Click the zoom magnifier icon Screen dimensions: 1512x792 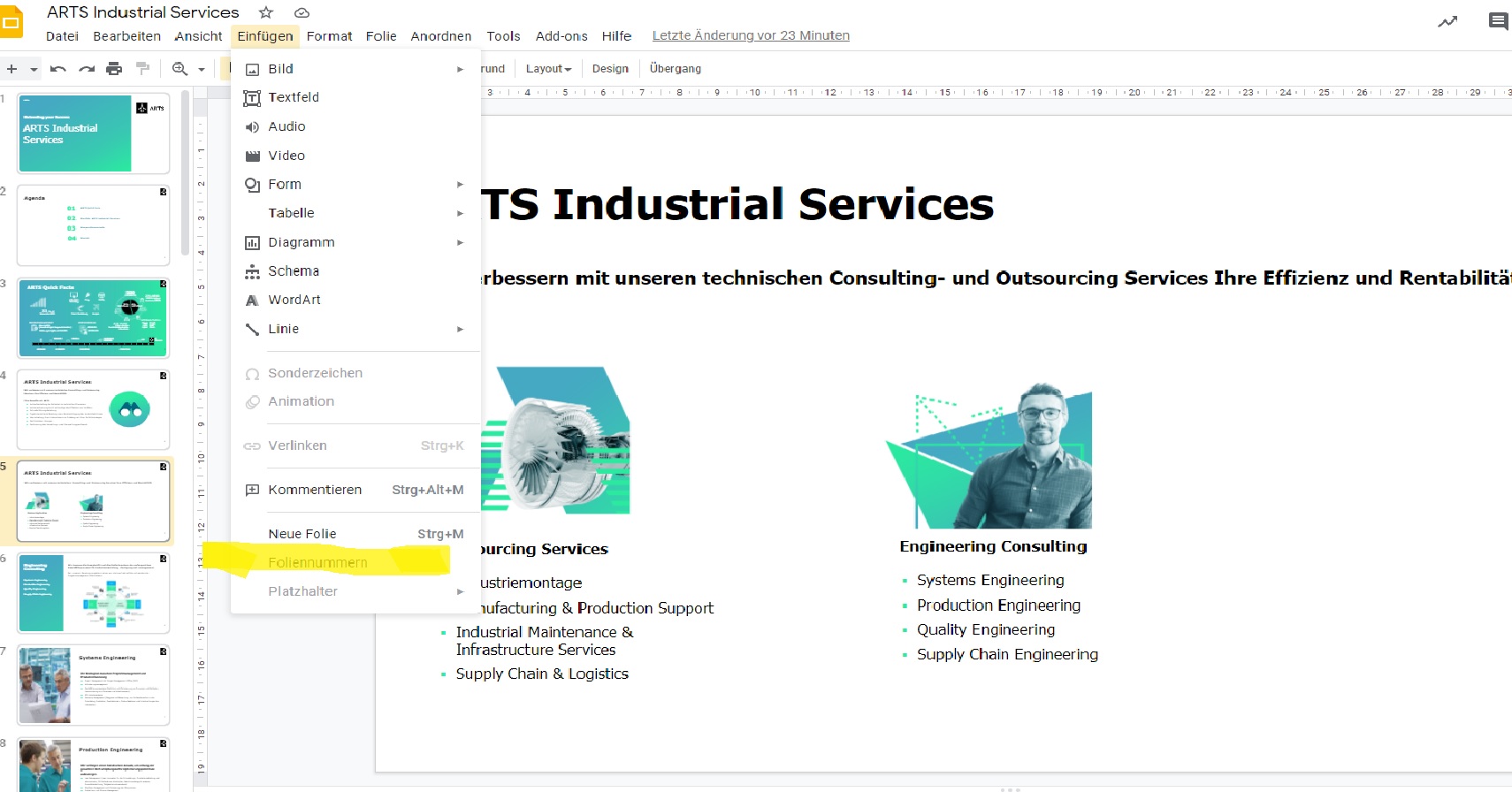coord(179,69)
